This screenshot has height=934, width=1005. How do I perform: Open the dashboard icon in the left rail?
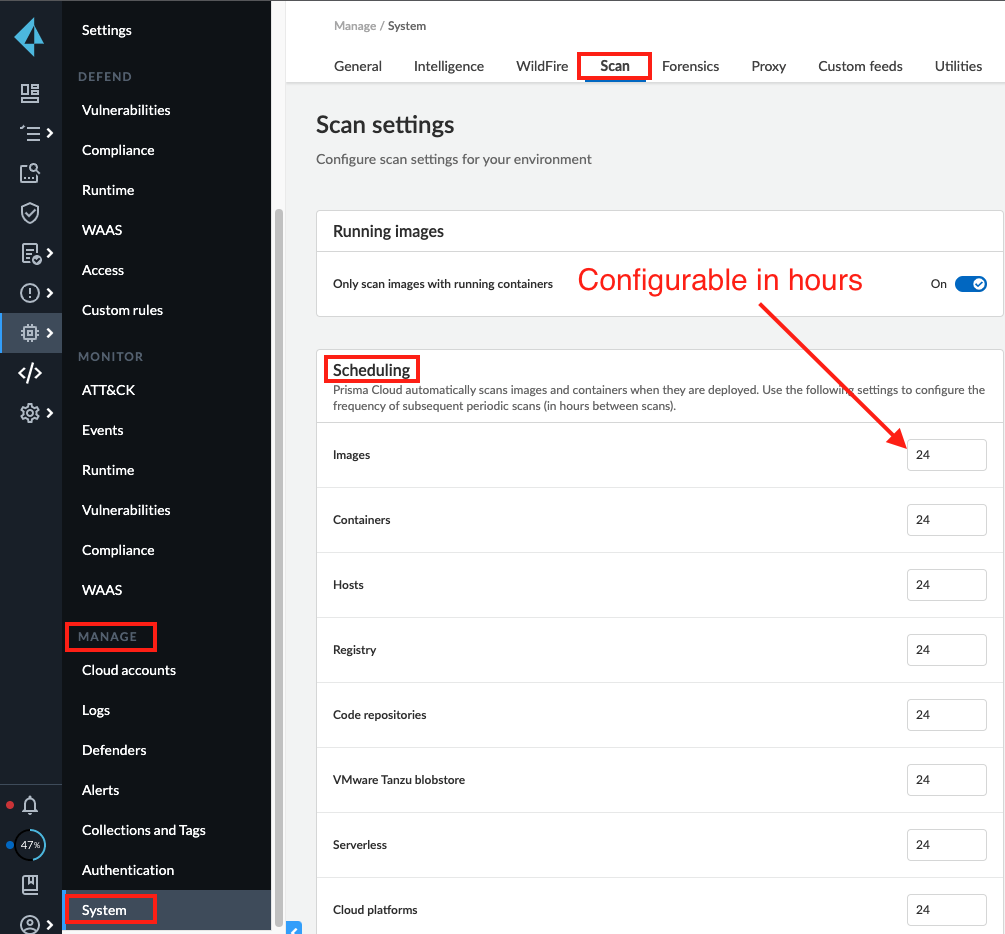coord(30,93)
